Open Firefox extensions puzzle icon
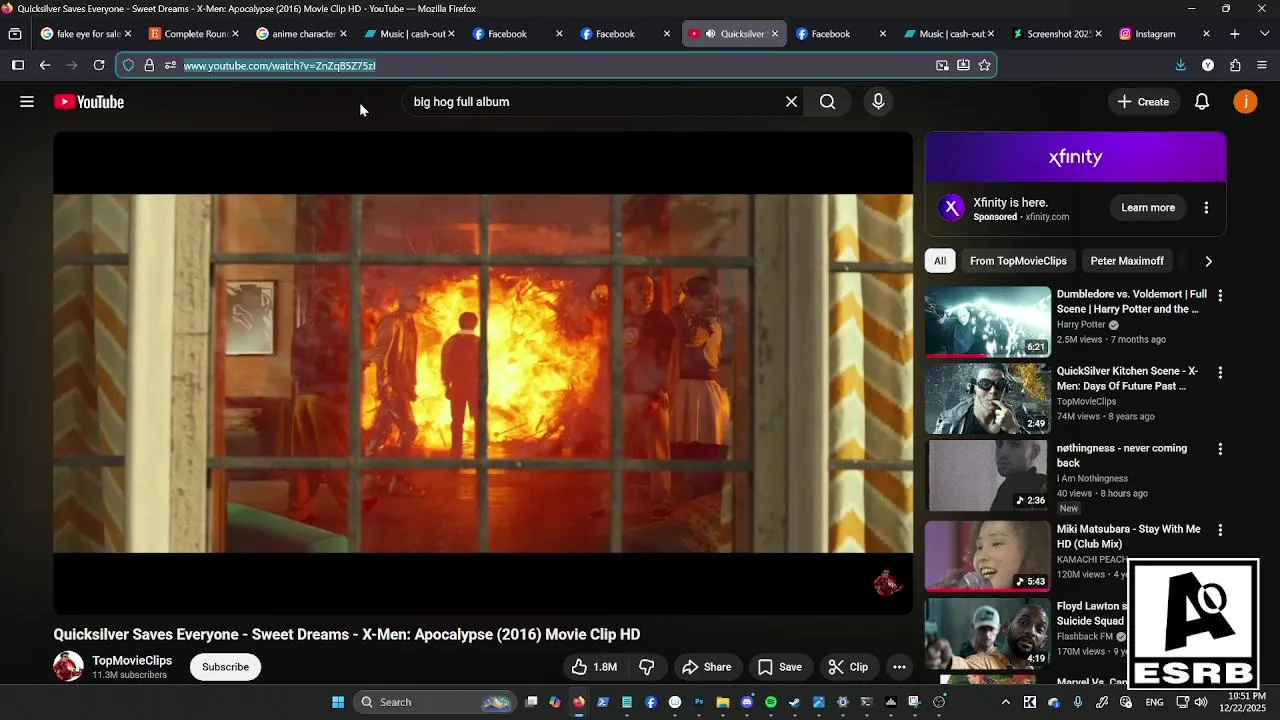 pos(1235,65)
